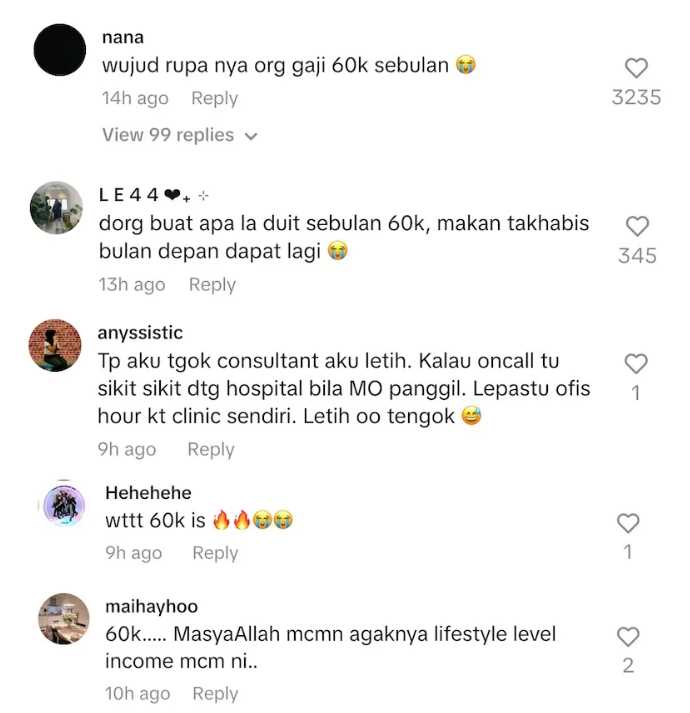The width and height of the screenshot is (690, 713).
Task: Reply to Hehehehe's comment
Action: click(216, 553)
